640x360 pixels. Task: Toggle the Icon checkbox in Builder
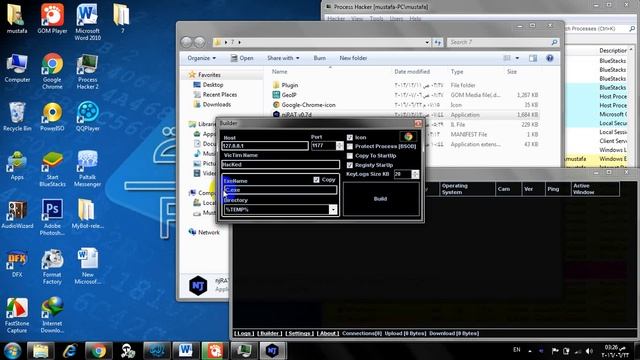pos(350,137)
